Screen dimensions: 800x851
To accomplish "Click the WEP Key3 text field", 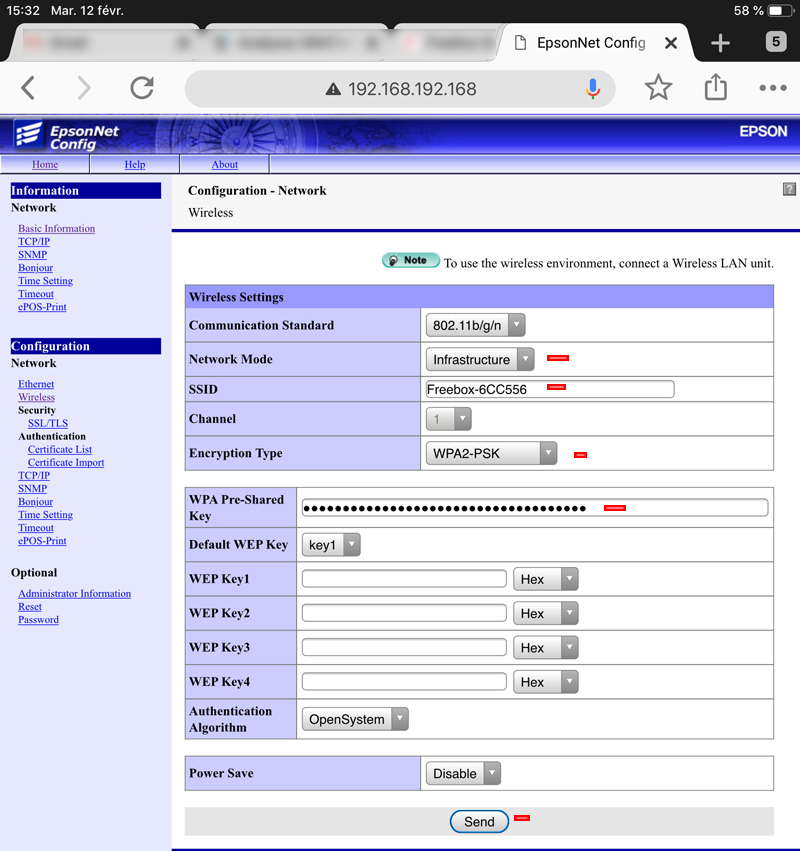I will tap(404, 647).
